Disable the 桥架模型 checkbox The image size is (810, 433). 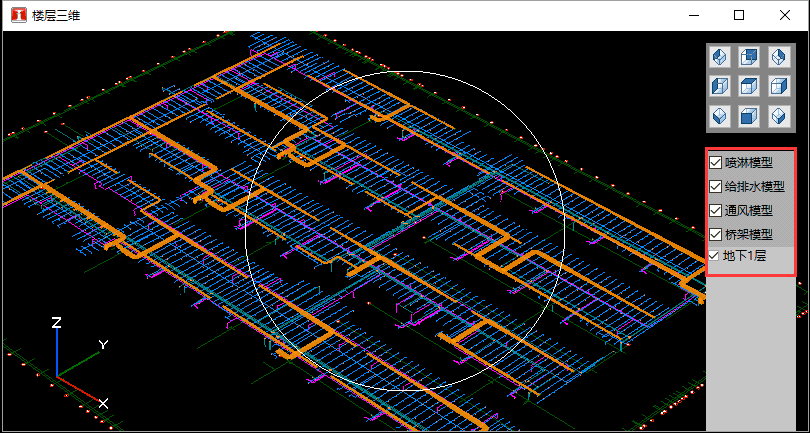pyautogui.click(x=716, y=234)
